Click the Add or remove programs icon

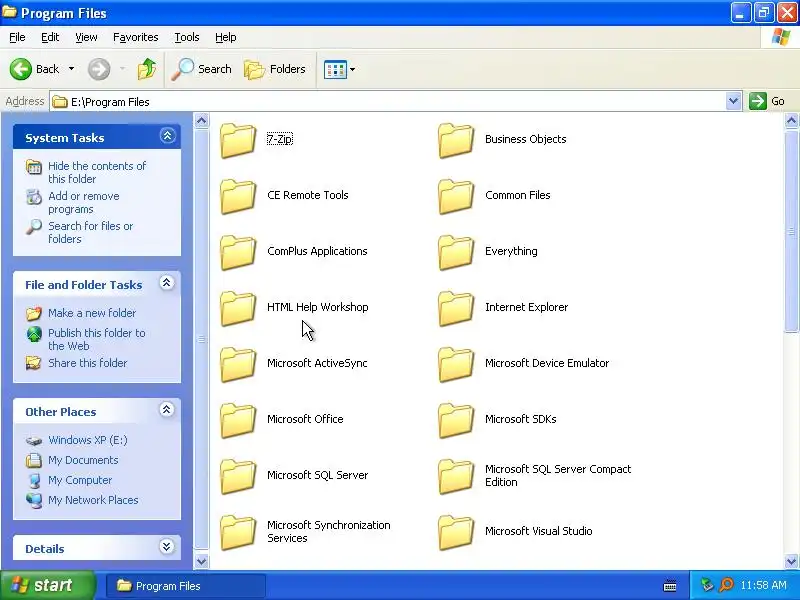tap(34, 196)
